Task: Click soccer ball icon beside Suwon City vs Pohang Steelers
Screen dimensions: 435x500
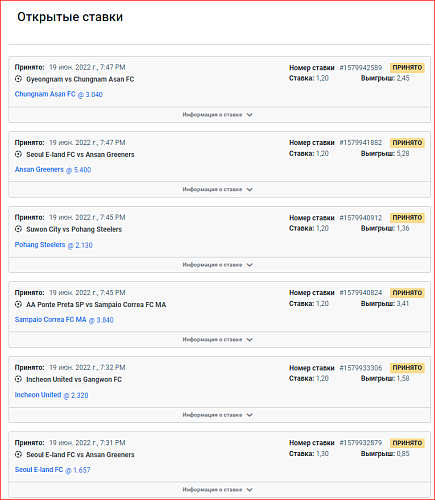Action: (18, 229)
